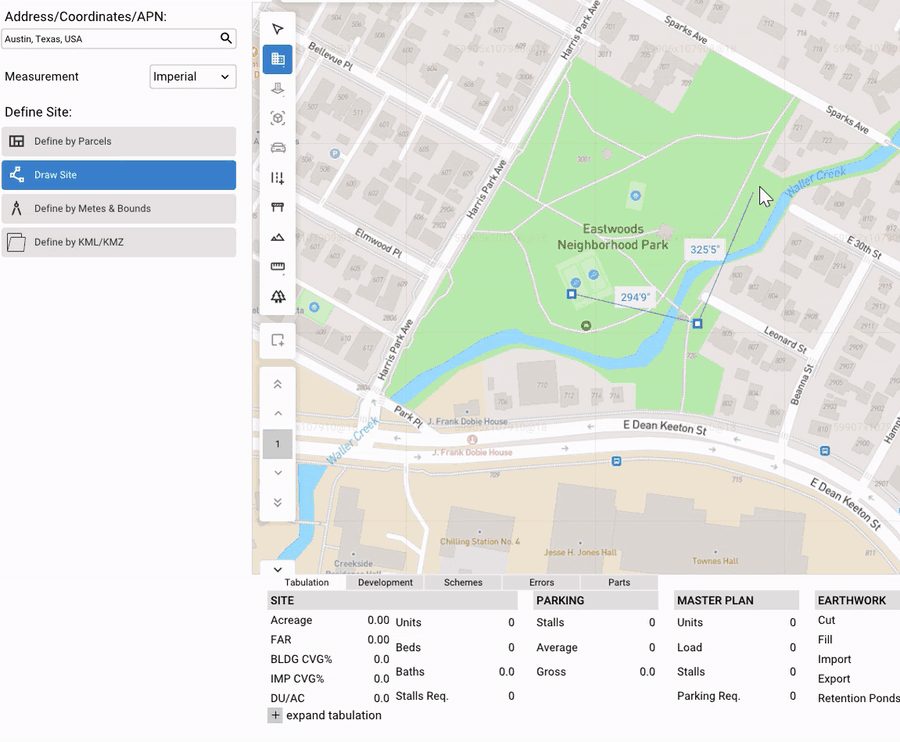Select the 3D cube view tool

click(278, 118)
